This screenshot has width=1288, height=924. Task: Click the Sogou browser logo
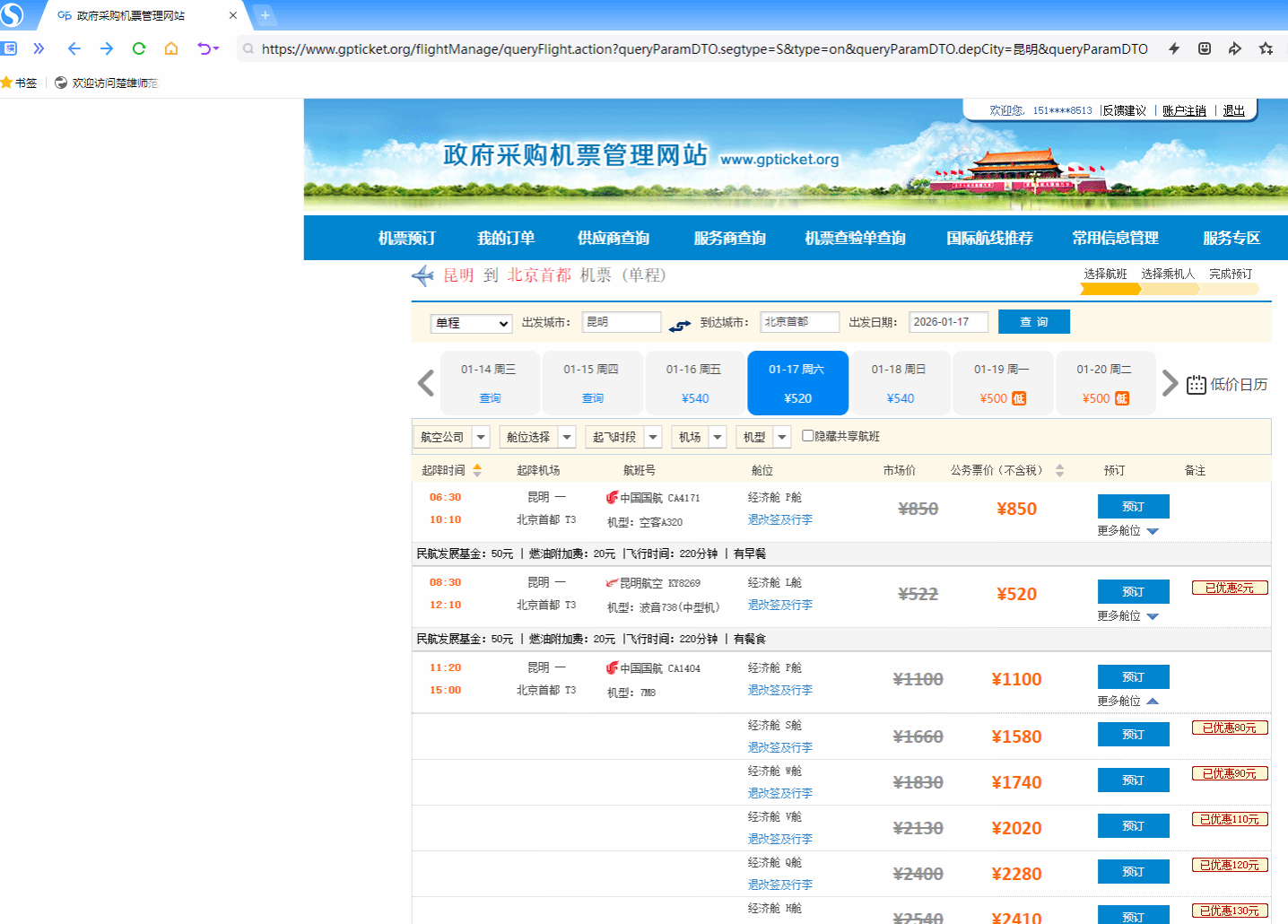pyautogui.click(x=12, y=14)
